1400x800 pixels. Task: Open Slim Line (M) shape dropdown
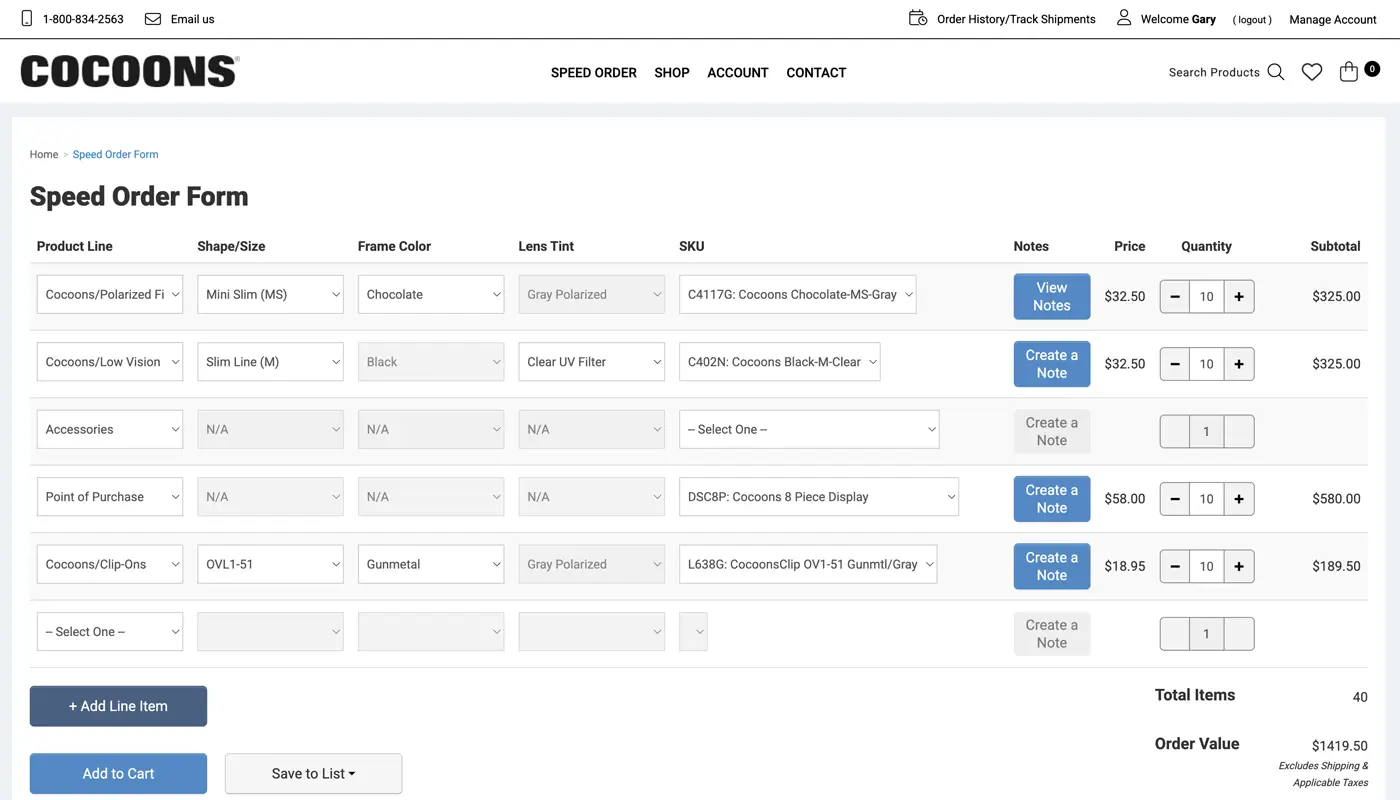(x=271, y=362)
